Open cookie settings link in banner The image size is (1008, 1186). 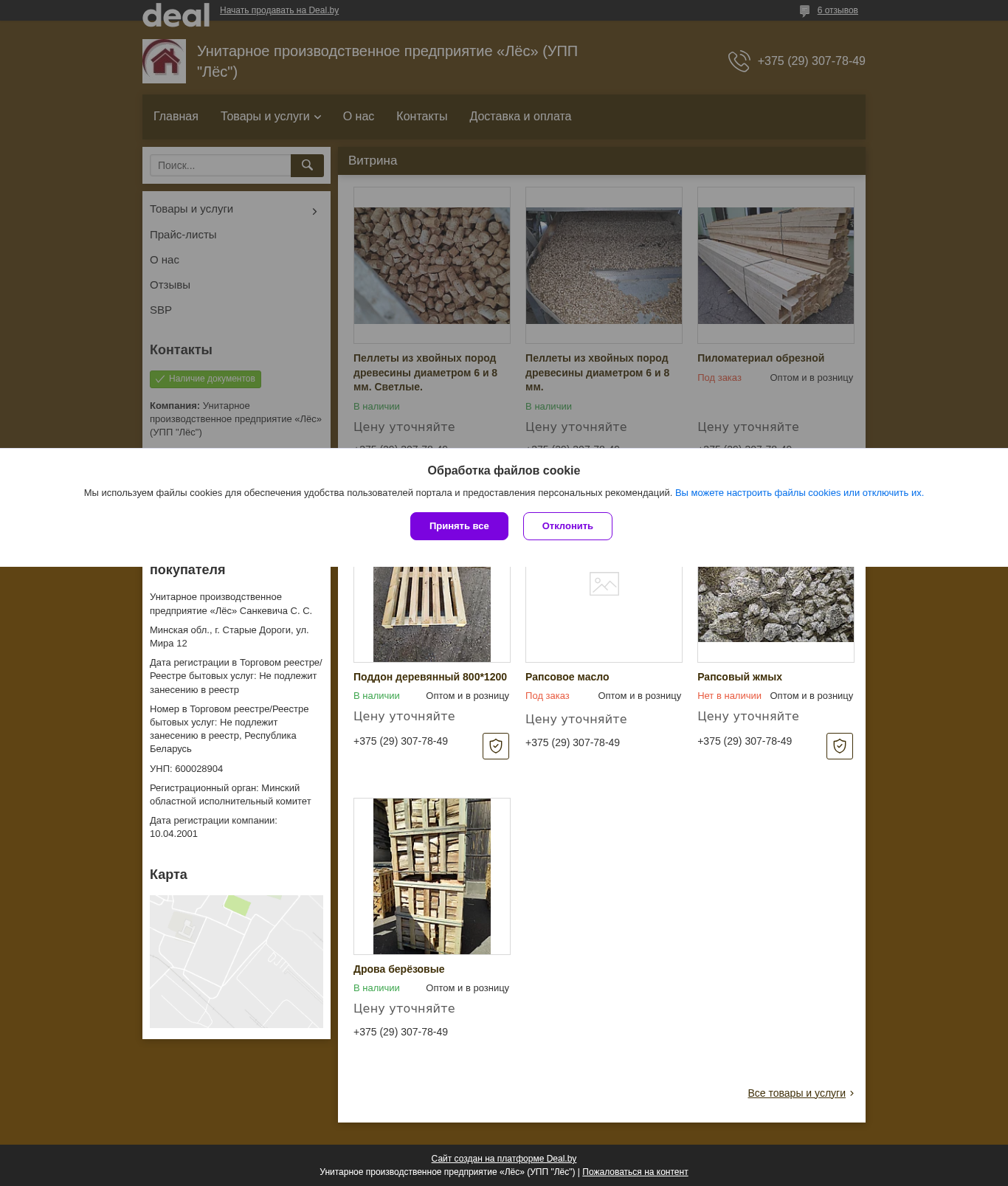799,493
